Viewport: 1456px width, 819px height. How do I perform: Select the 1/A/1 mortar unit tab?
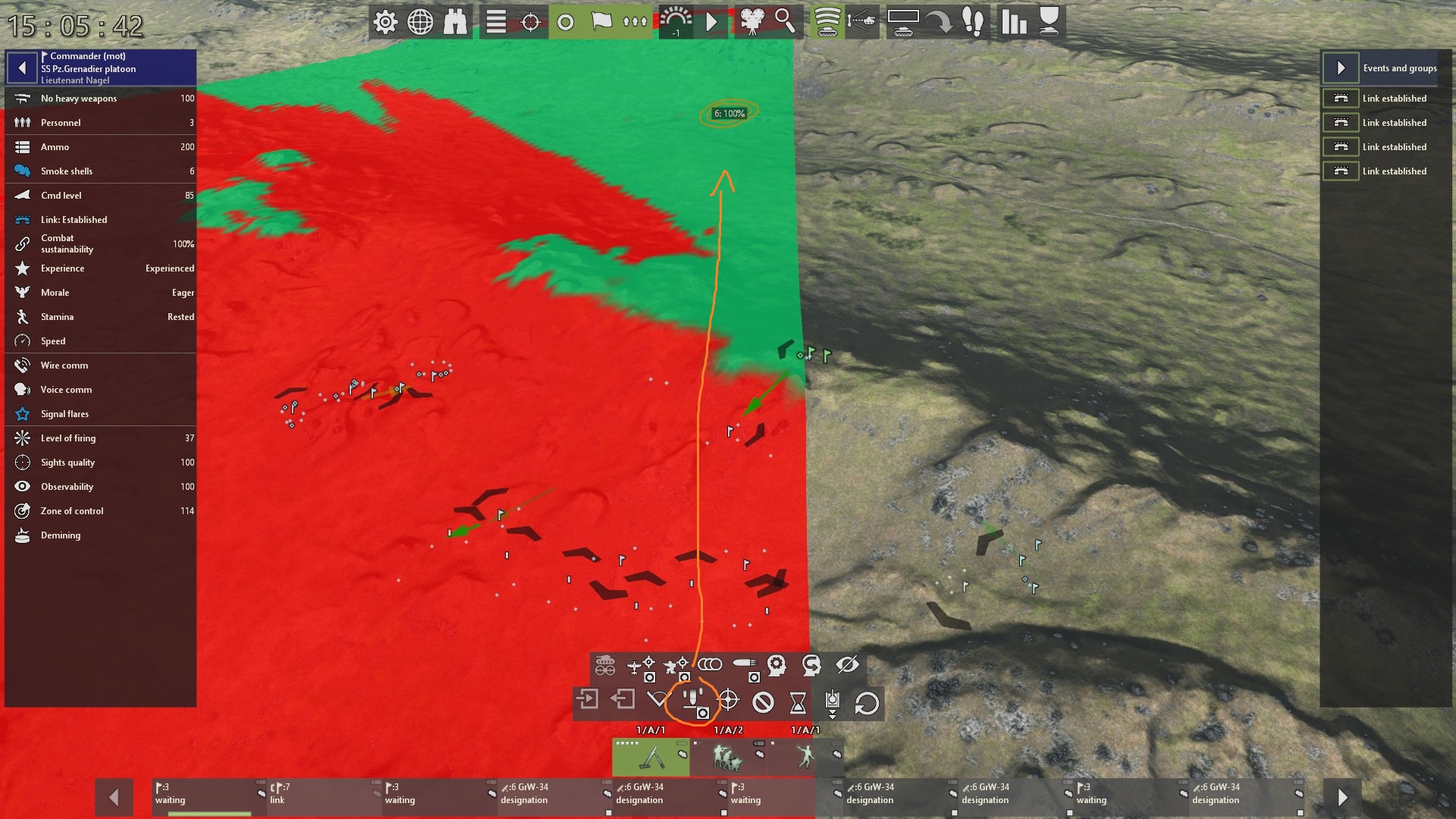[x=651, y=756]
